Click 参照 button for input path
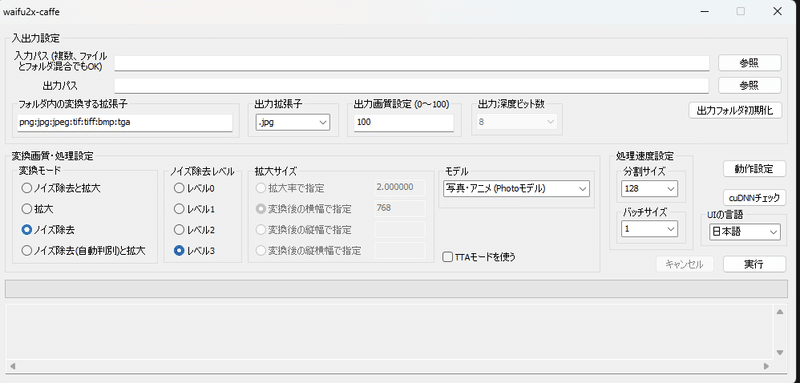The width and height of the screenshot is (800, 383). 749,63
